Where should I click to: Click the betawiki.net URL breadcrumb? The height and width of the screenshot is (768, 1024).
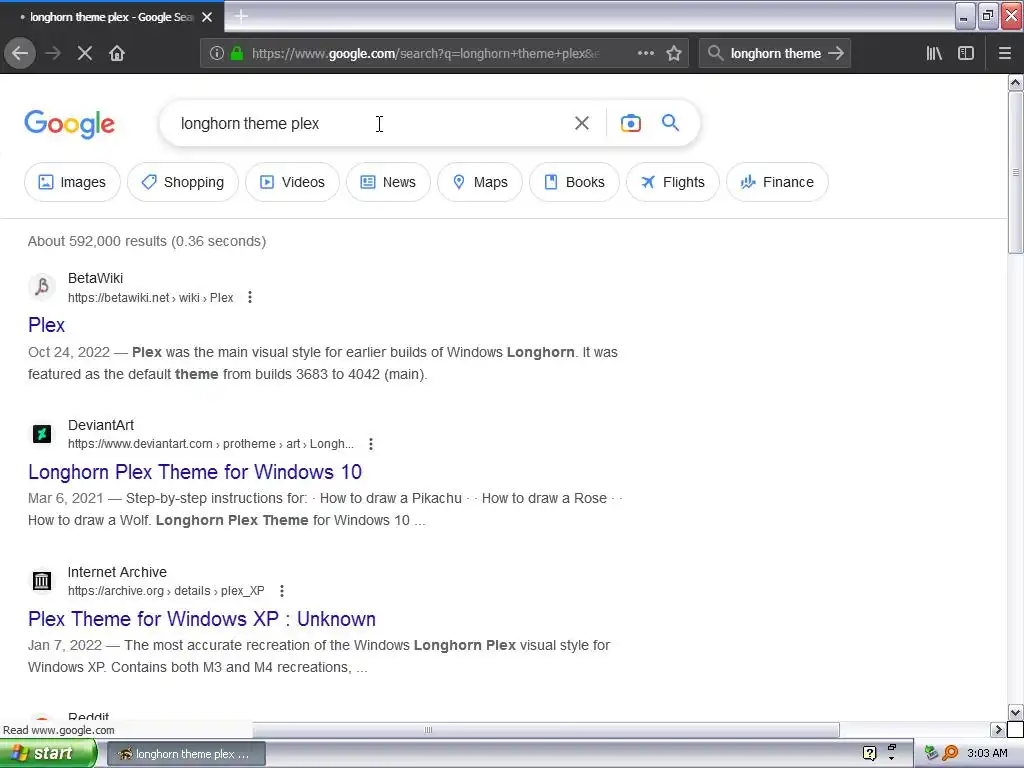pyautogui.click(x=151, y=298)
